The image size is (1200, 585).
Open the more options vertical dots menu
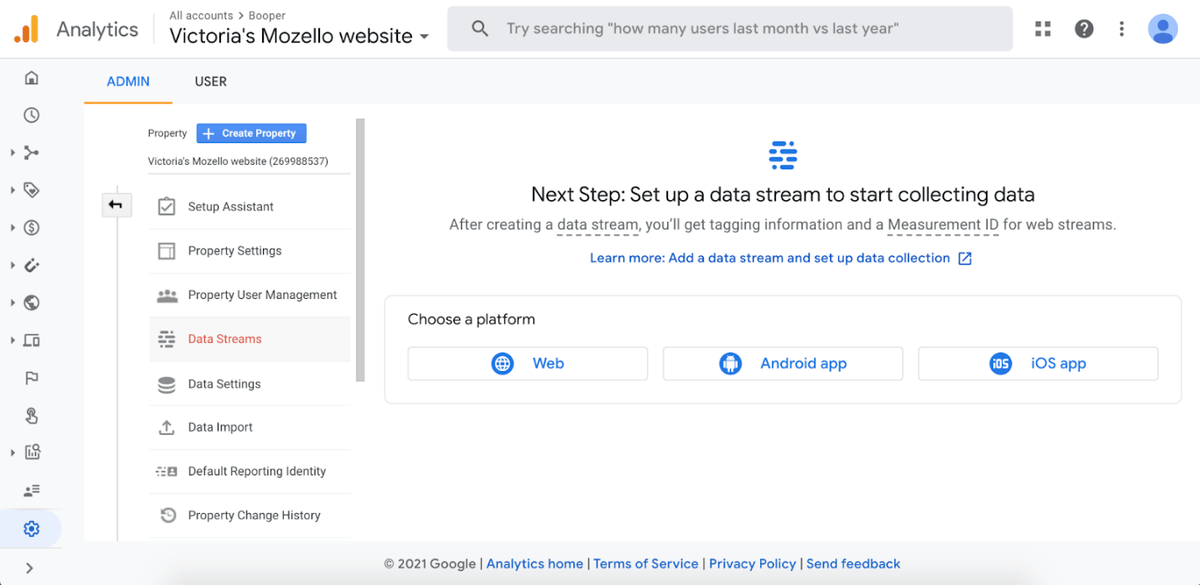tap(1122, 29)
